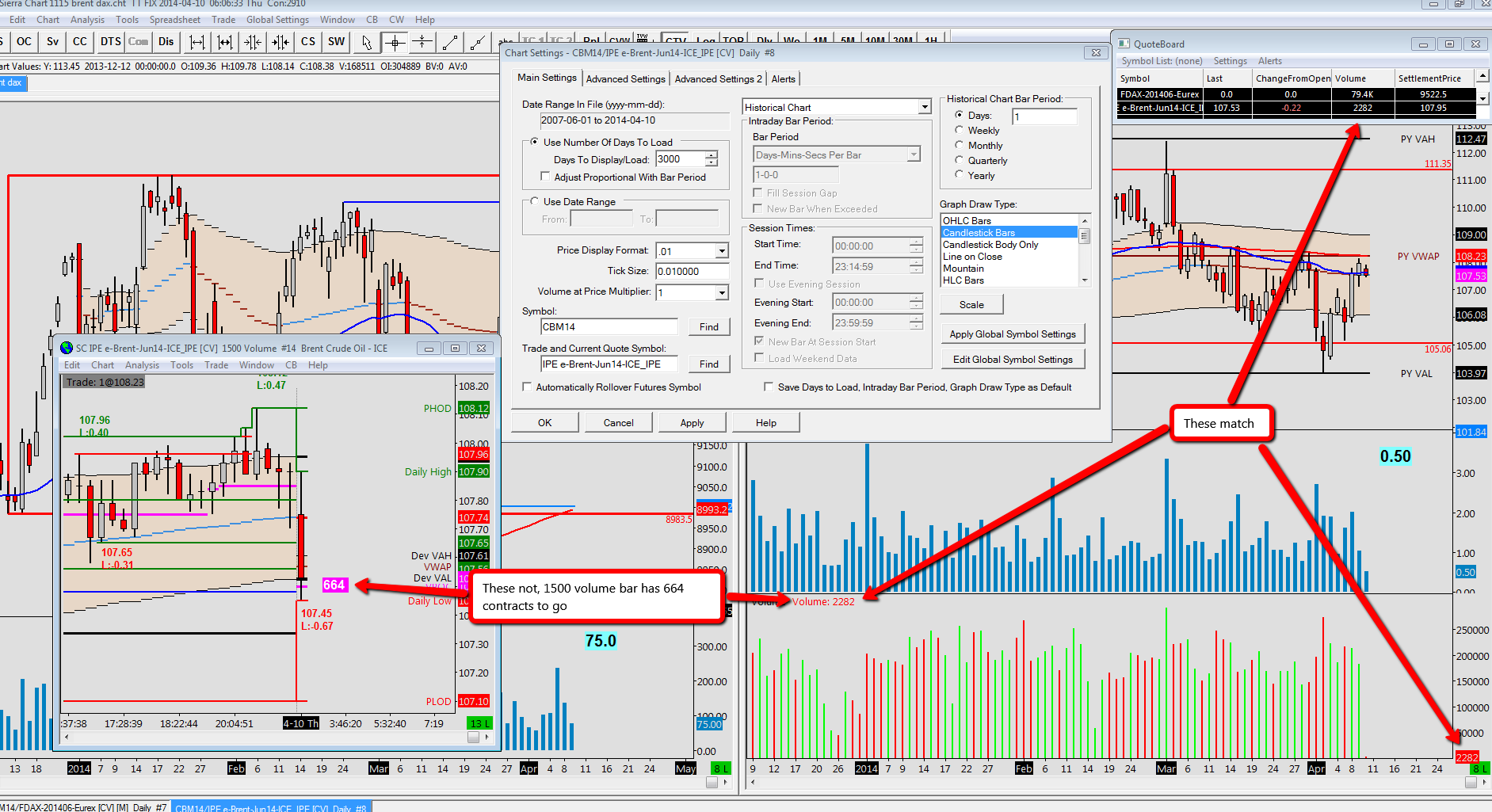Image resolution: width=1492 pixels, height=812 pixels.
Task: Select the Weekly bar period option
Action: coord(960,131)
